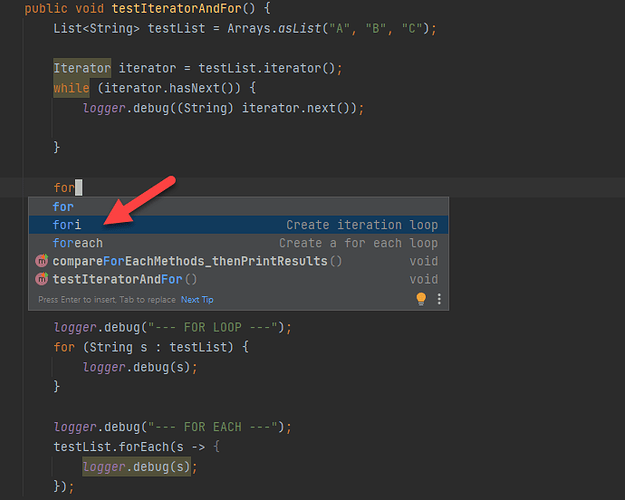This screenshot has height=500, width=625.
Task: Pick 'foreach' Create a for each loop
Action: pos(238,243)
